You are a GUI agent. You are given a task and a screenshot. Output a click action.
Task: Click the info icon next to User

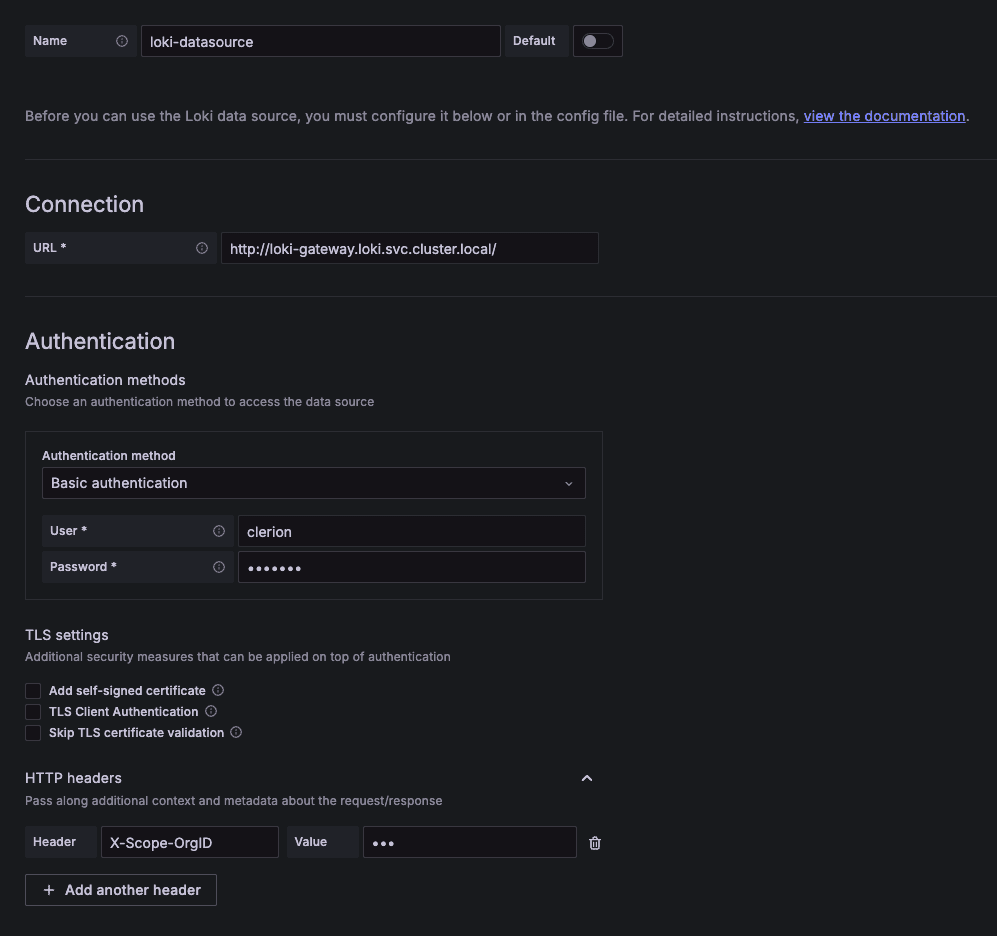pyautogui.click(x=219, y=531)
